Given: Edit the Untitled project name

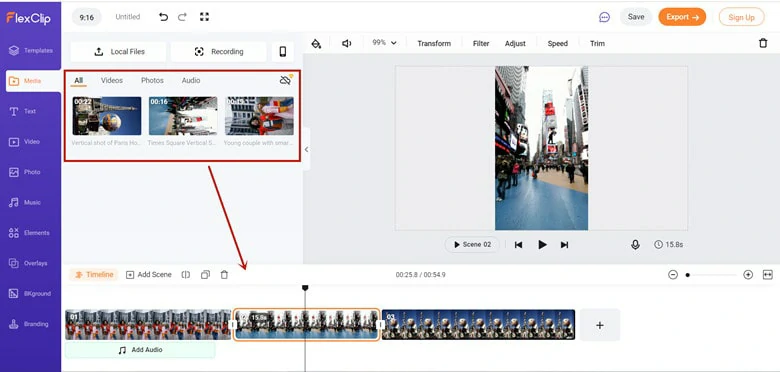Looking at the screenshot, I should tap(128, 17).
